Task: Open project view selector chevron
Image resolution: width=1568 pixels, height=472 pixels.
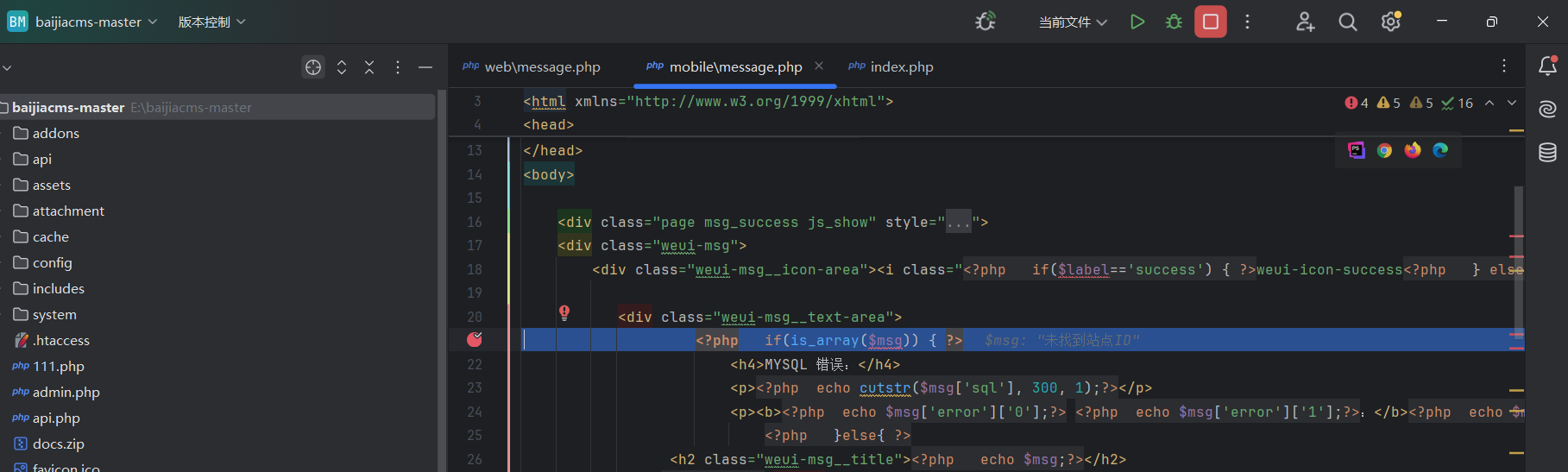Action: (x=7, y=67)
